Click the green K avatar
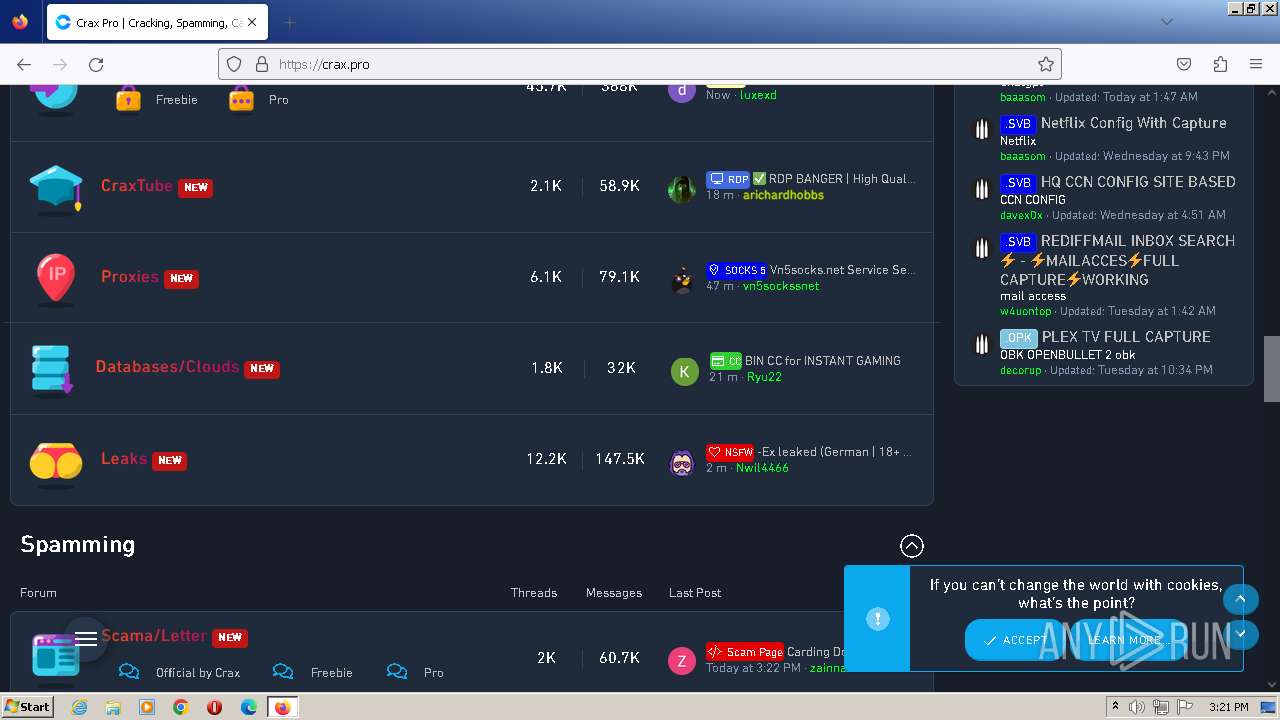Image resolution: width=1280 pixels, height=720 pixels. pyautogui.click(x=684, y=371)
